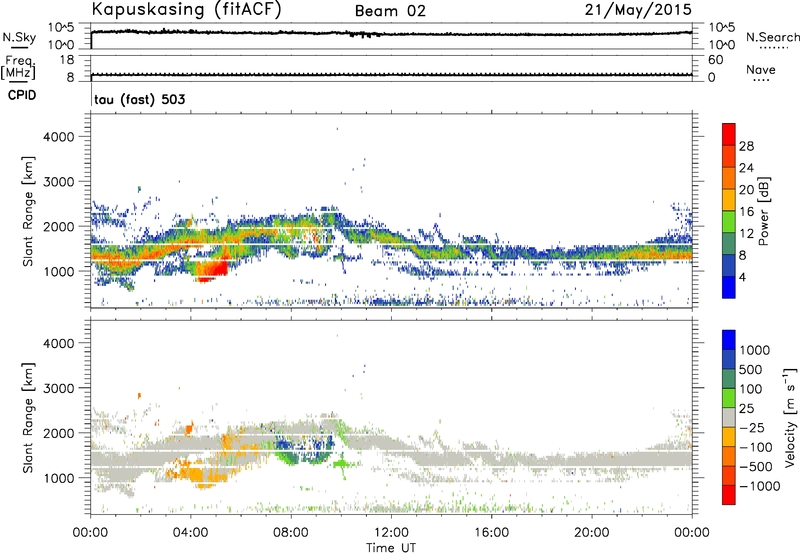Click the 60 tick right of frequency panel
Image resolution: width=800 pixels, height=554 pixels.
click(x=715, y=60)
